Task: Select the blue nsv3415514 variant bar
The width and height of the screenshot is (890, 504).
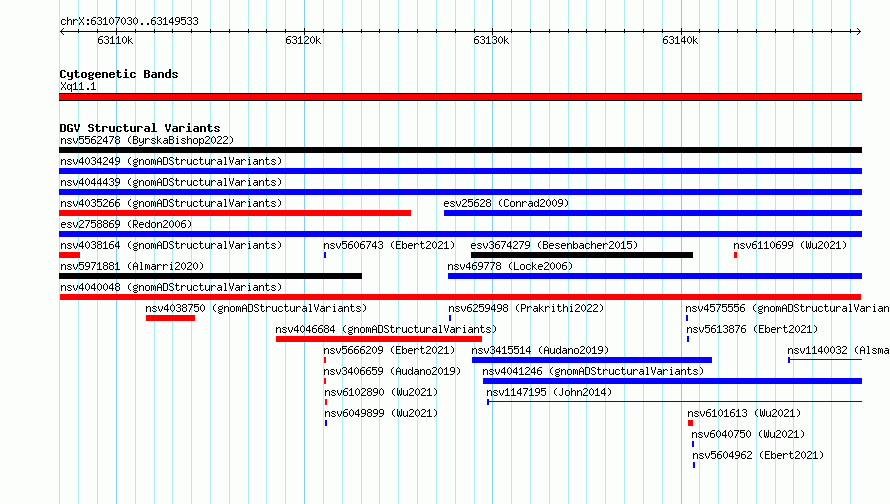Action: (x=592, y=360)
